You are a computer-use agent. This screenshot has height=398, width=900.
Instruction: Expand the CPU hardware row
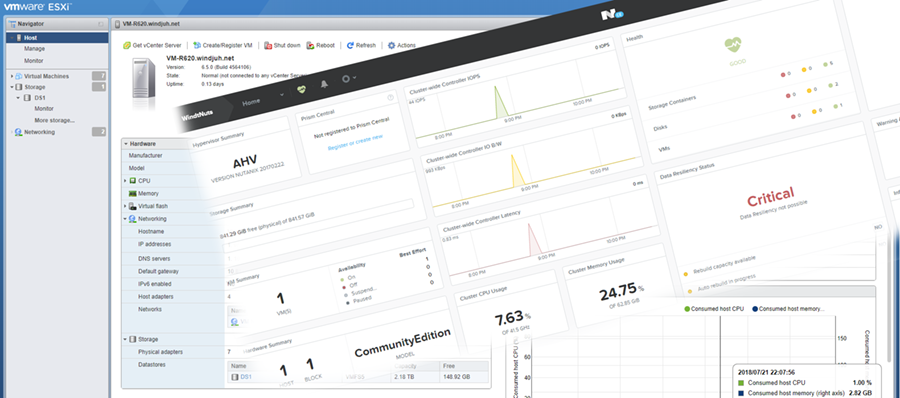pyautogui.click(x=126, y=180)
